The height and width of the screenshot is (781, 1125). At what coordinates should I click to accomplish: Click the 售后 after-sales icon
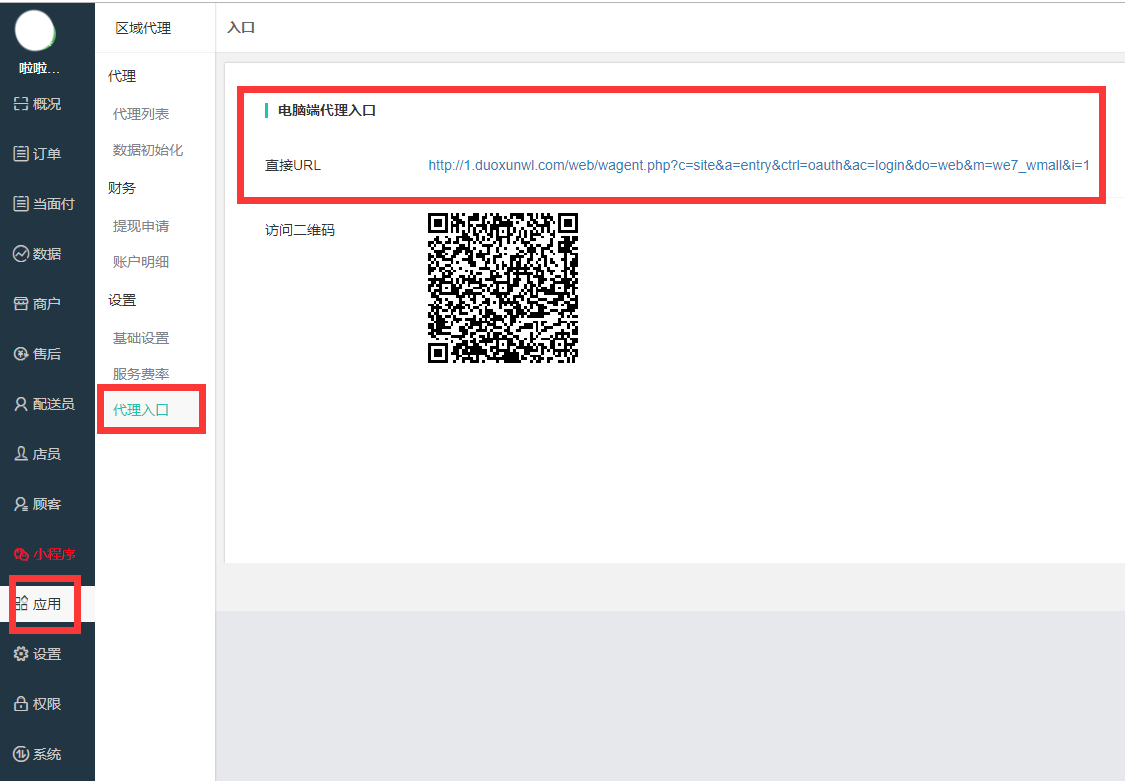pos(21,354)
